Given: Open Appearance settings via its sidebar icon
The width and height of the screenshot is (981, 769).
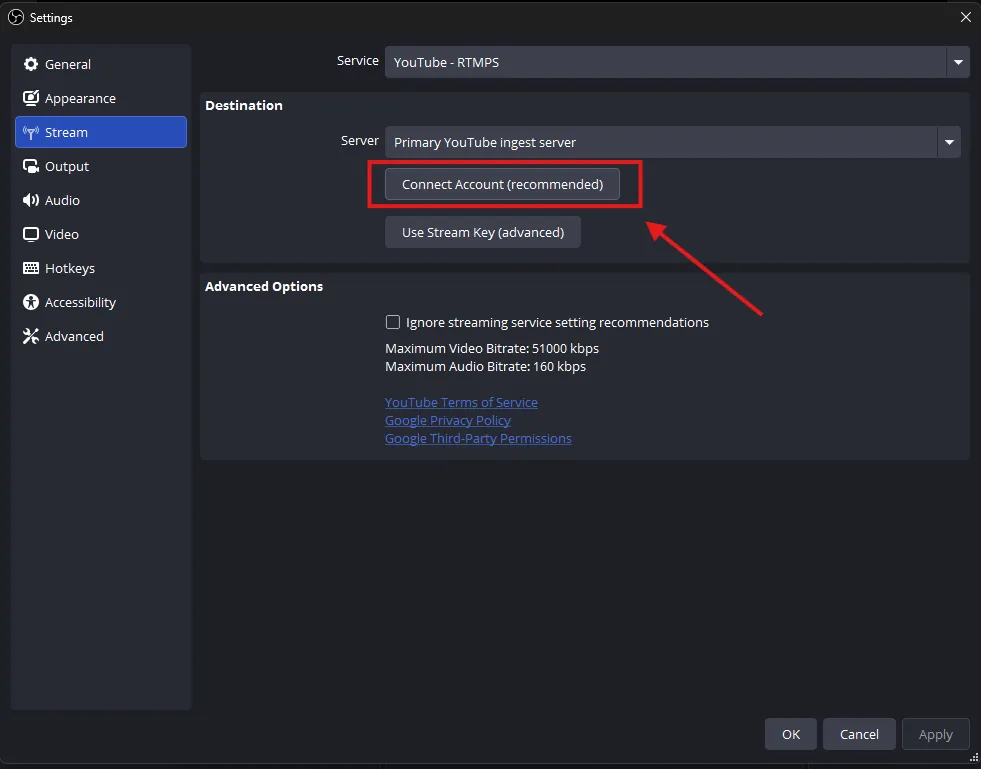Looking at the screenshot, I should [x=29, y=98].
